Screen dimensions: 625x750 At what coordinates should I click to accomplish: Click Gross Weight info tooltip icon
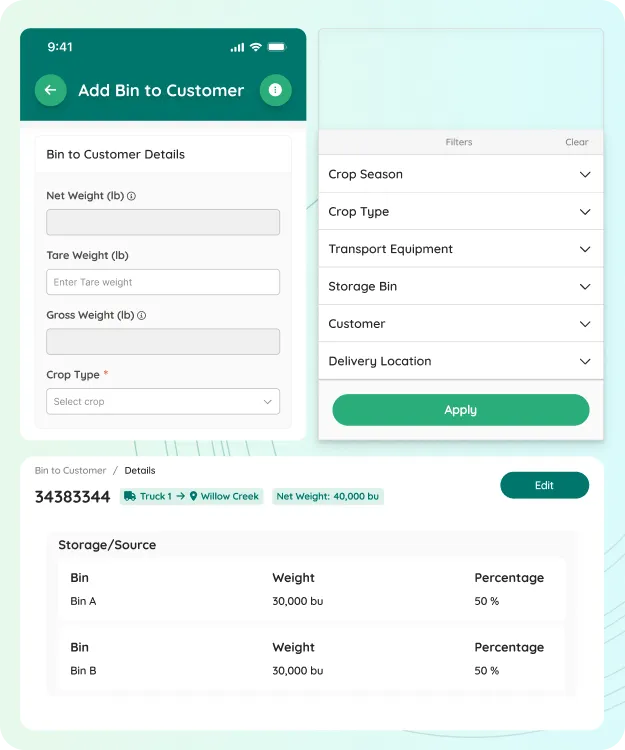[x=142, y=315]
